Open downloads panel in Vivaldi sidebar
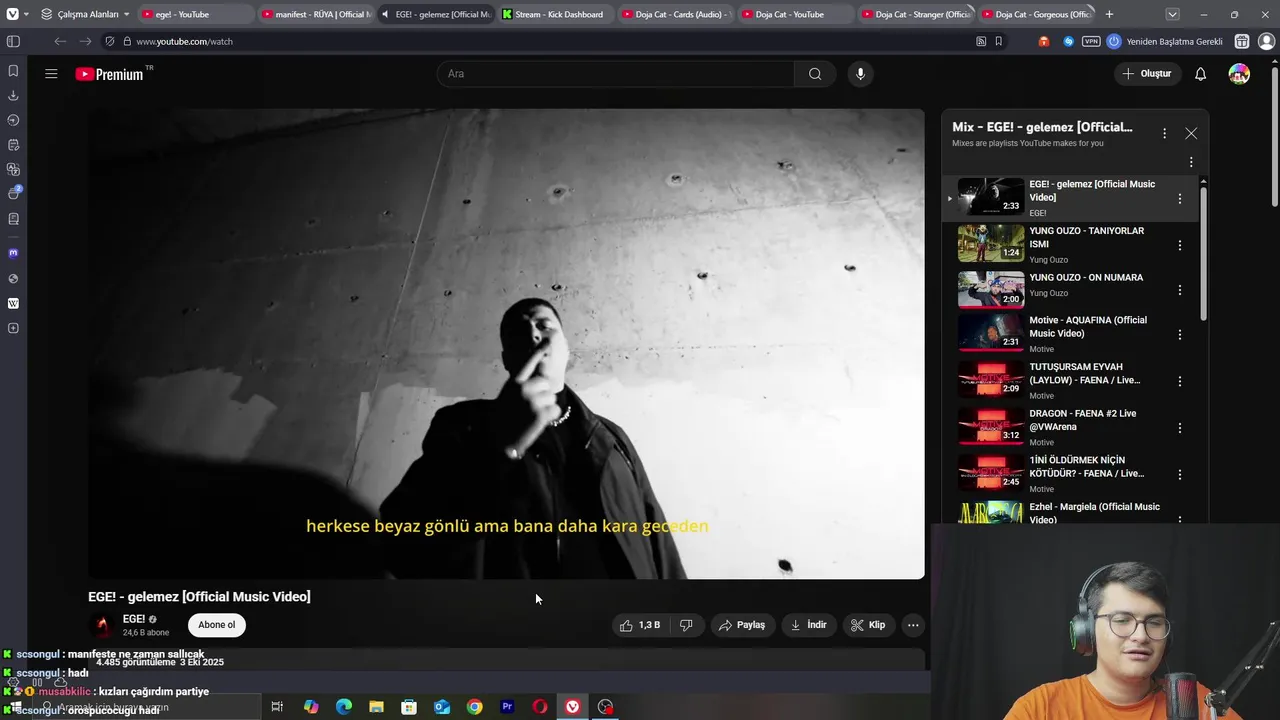This screenshot has height=720, width=1280. tap(13, 96)
